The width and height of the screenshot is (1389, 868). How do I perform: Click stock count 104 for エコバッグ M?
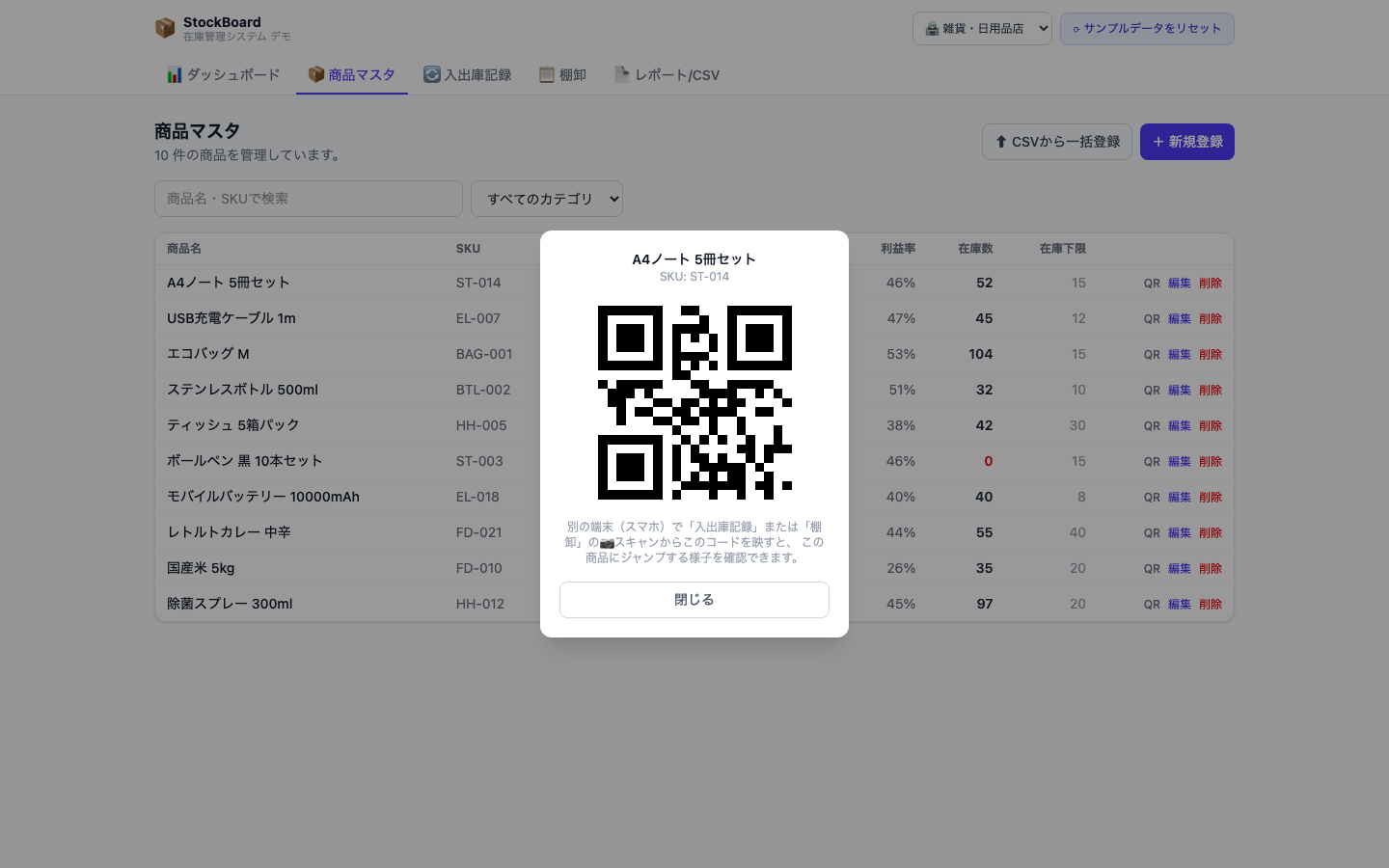click(x=981, y=354)
